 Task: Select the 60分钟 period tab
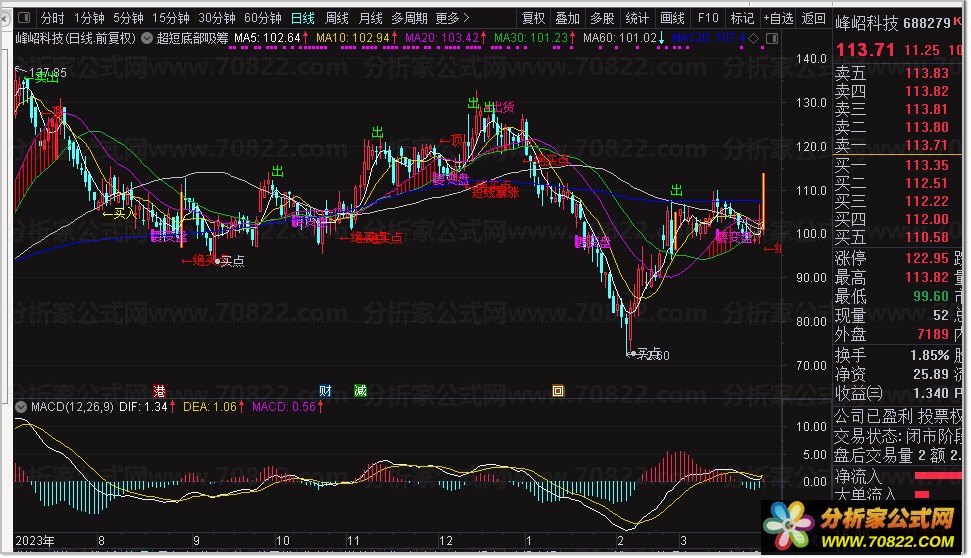263,19
